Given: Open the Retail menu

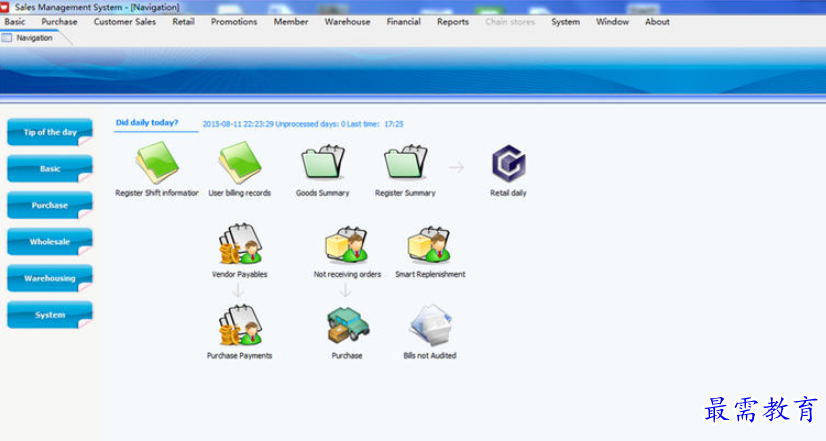Looking at the screenshot, I should point(183,22).
